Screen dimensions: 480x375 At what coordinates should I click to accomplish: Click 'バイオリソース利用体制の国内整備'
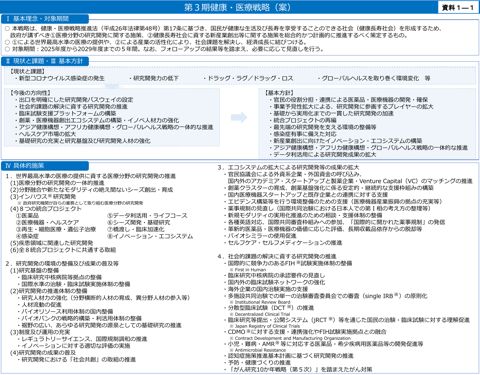coord(67,312)
